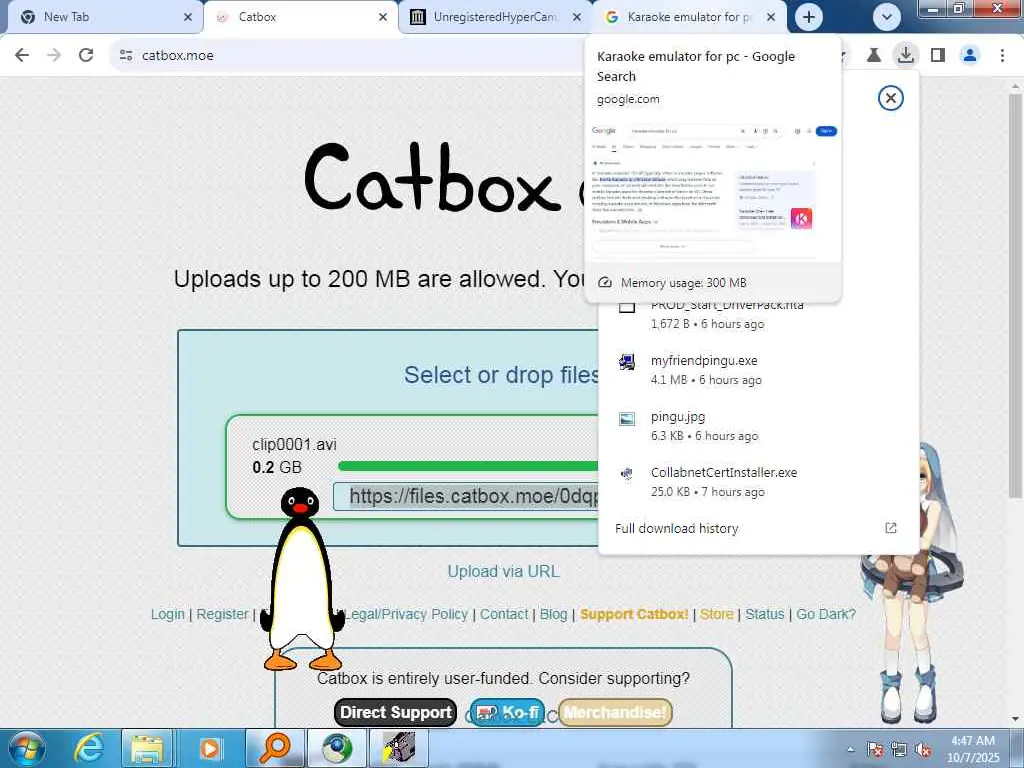Open a new tab with the plus button

(808, 17)
